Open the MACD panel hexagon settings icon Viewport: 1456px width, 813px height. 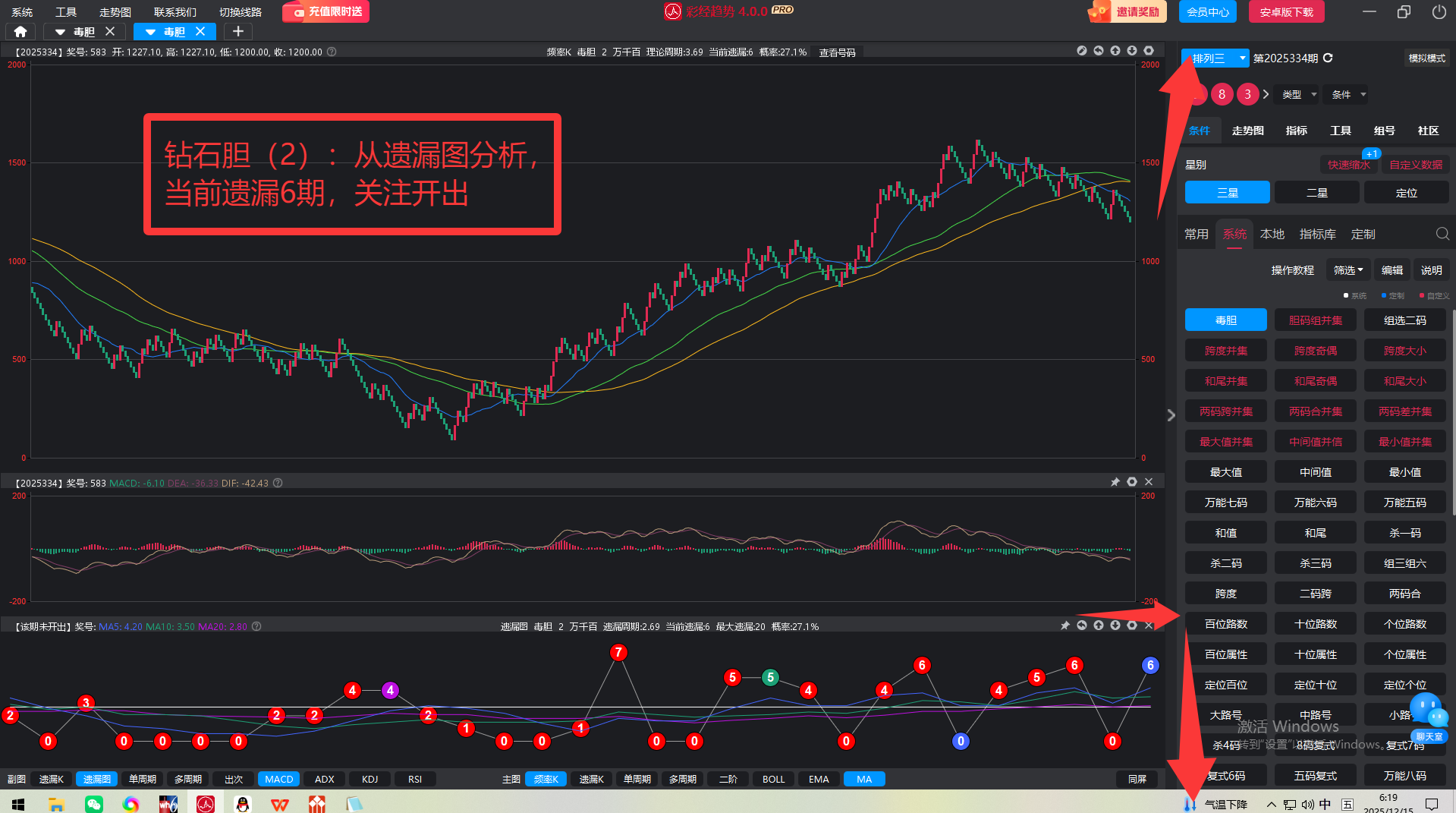coord(1131,482)
